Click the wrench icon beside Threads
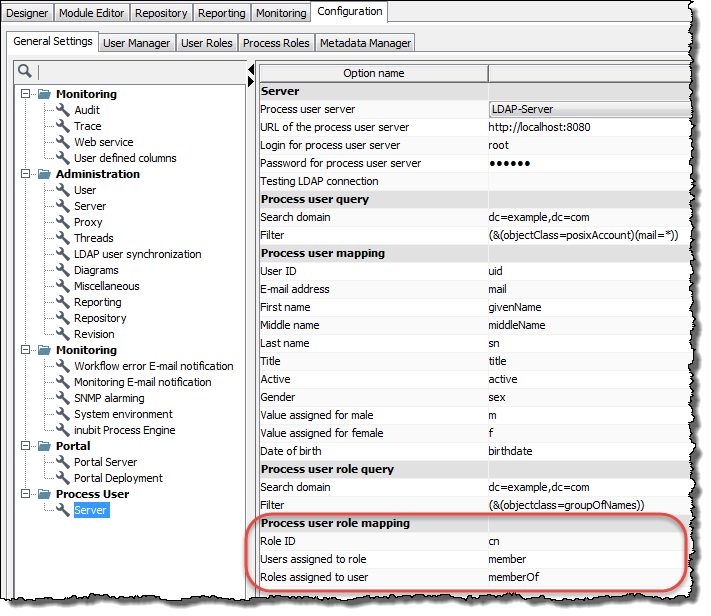This screenshot has height=616, width=711. point(63,238)
